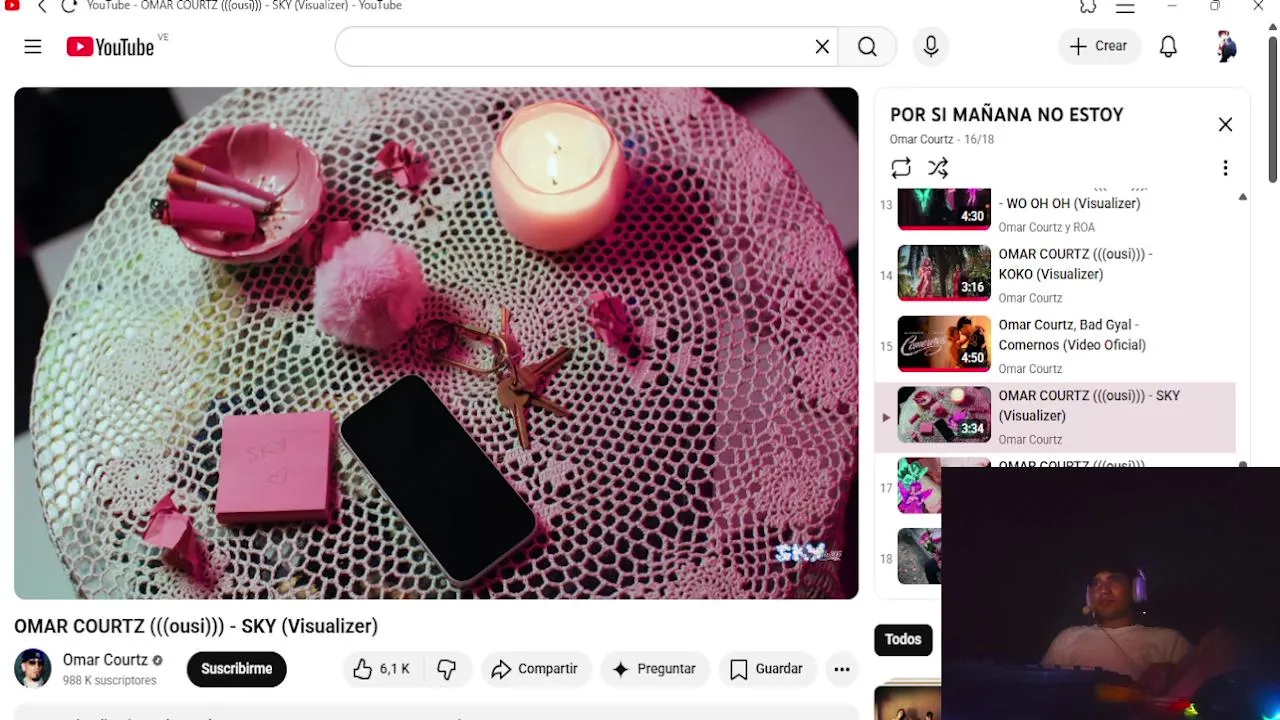Click the playlist scroll-up arrow
1280x720 pixels.
pos(1242,197)
